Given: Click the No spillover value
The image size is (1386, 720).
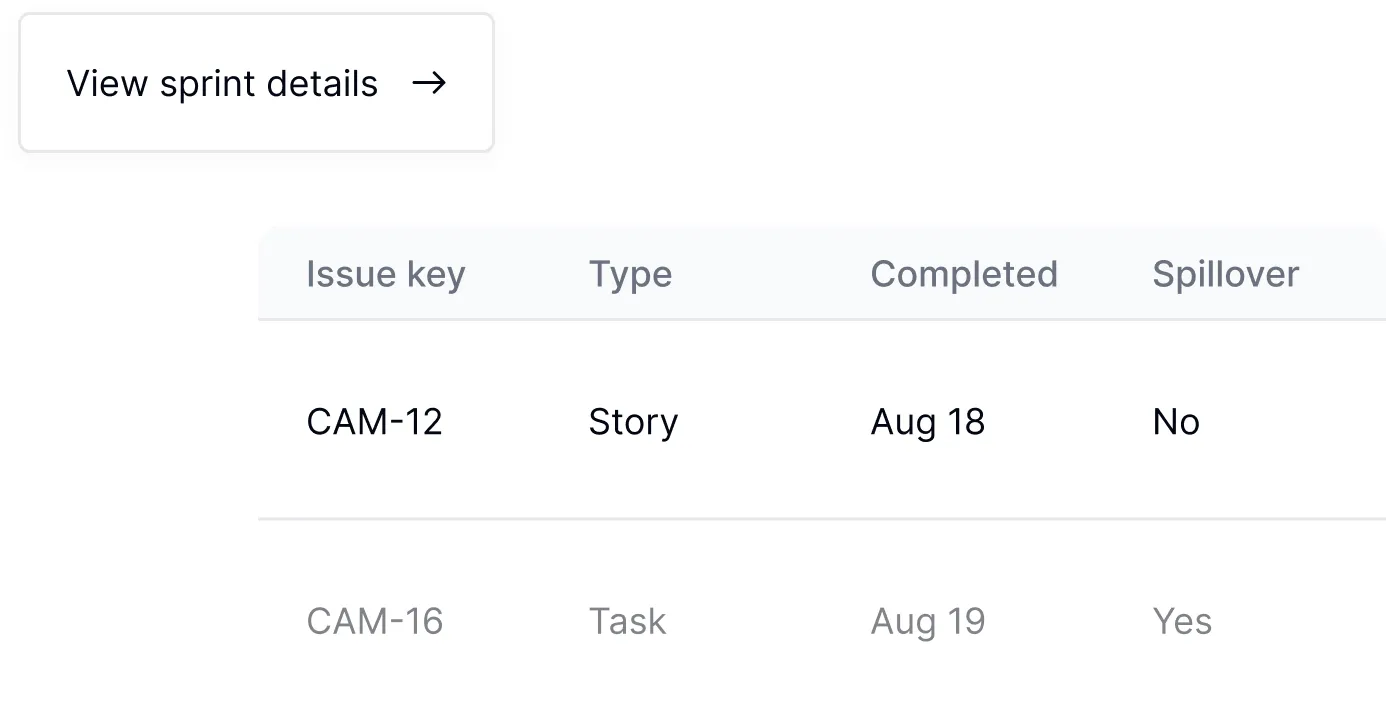Looking at the screenshot, I should (x=1175, y=422).
